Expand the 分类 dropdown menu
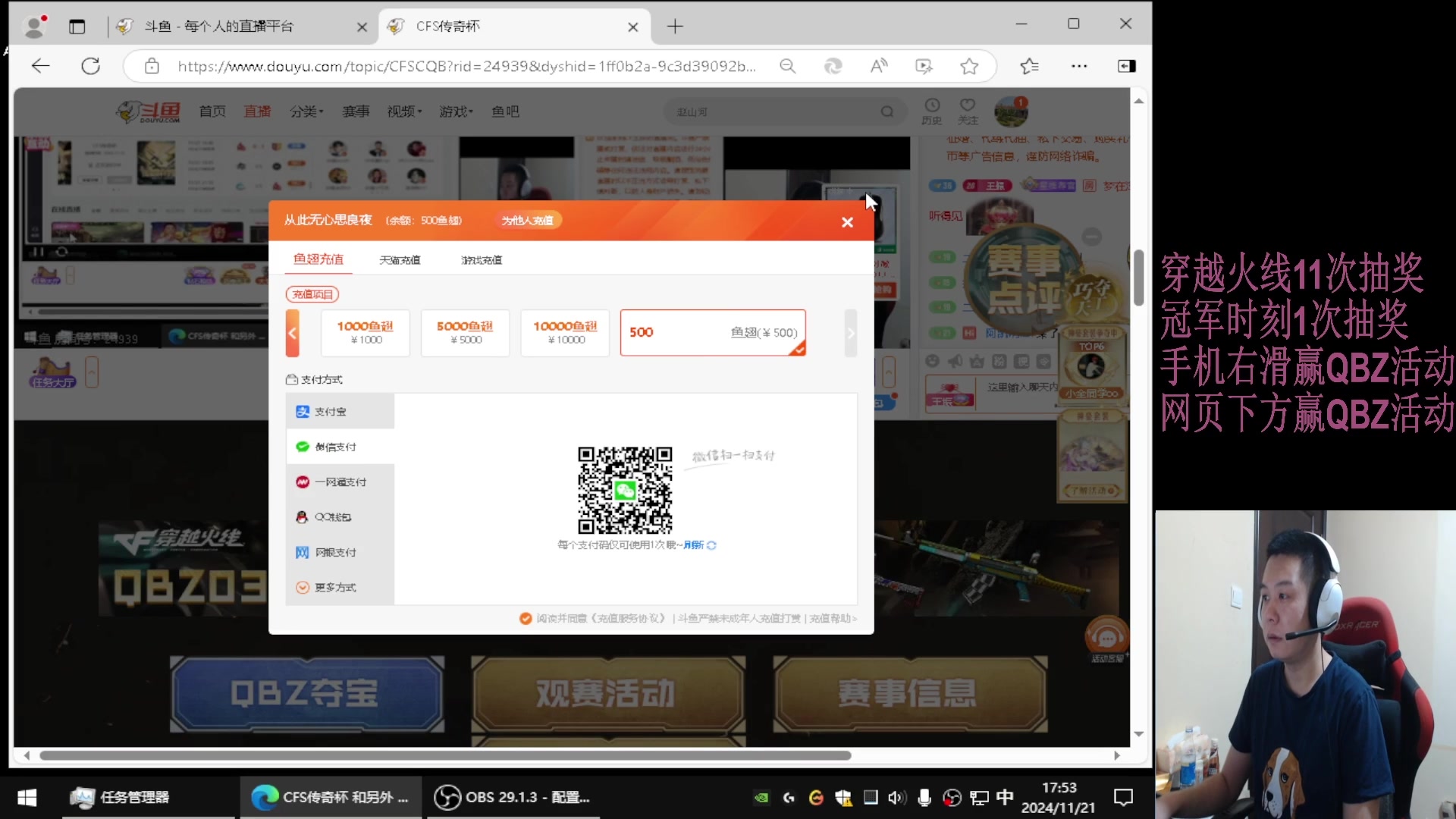 click(x=306, y=111)
